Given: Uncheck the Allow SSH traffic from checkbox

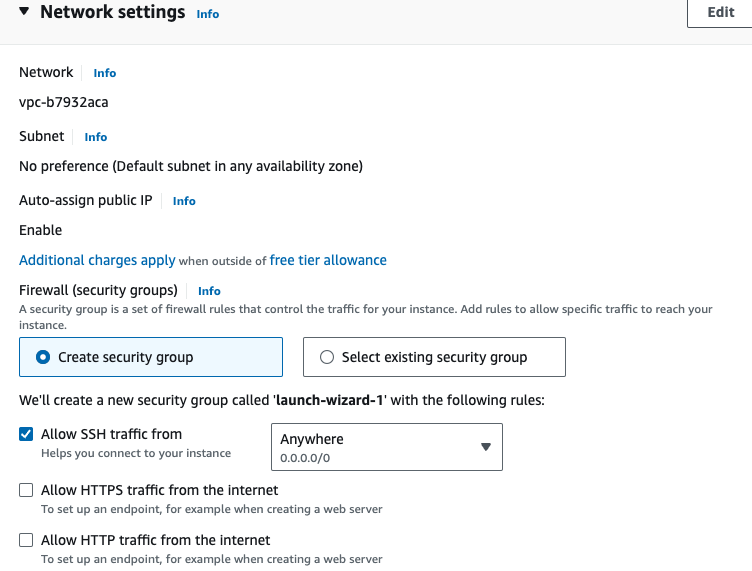Looking at the screenshot, I should (x=26, y=434).
